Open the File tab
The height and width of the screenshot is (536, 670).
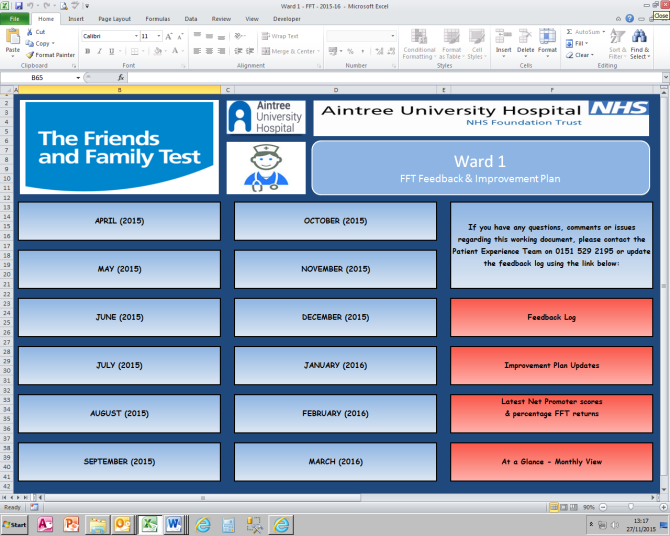pyautogui.click(x=15, y=19)
